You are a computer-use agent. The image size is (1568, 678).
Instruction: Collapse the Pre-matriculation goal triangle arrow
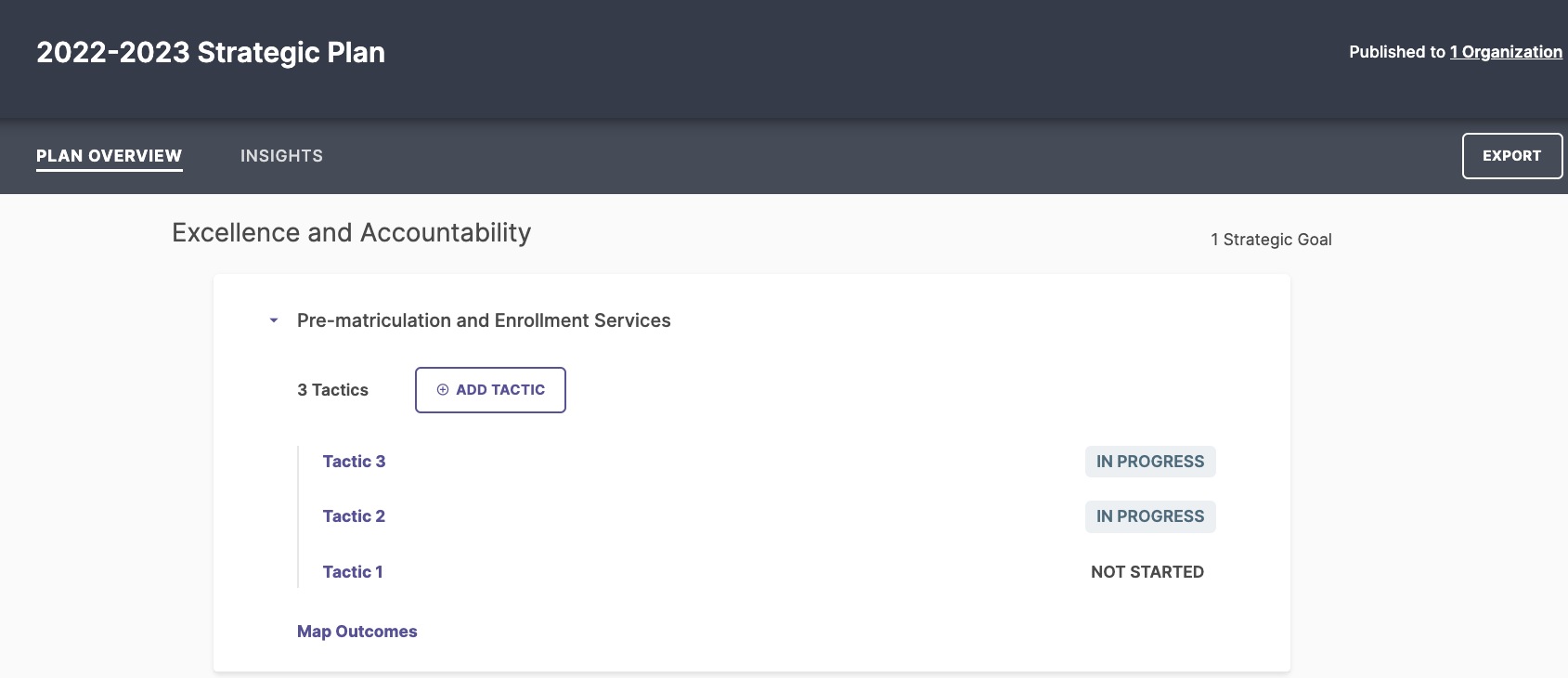point(274,320)
